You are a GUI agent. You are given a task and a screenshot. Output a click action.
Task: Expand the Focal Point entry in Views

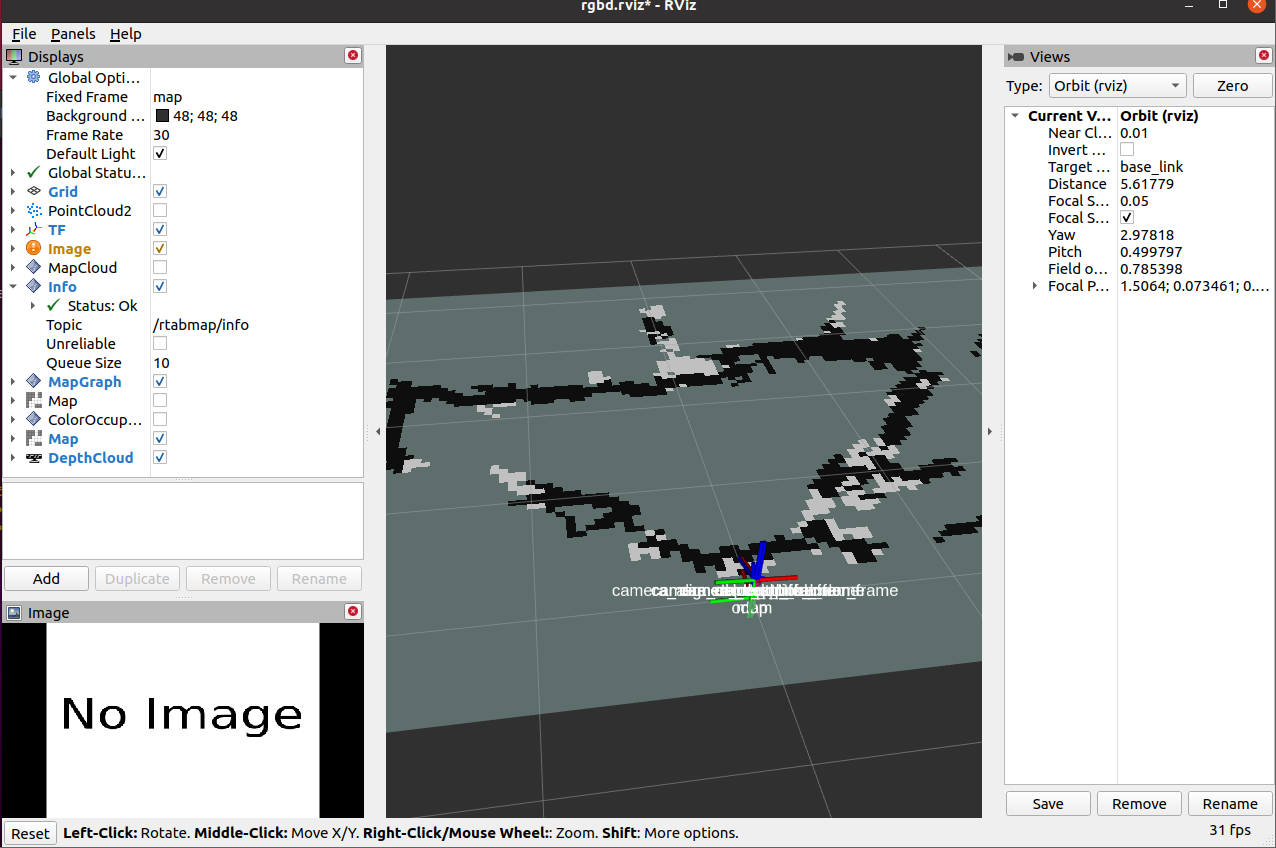point(1035,285)
